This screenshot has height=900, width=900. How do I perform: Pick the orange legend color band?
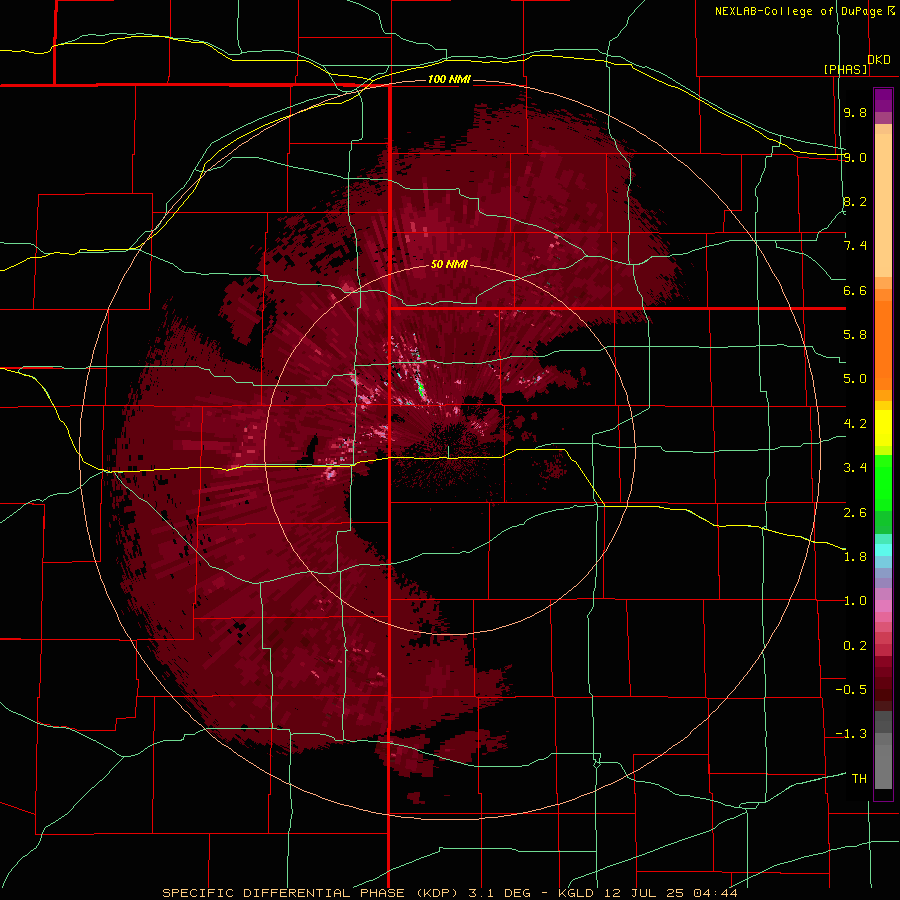[883, 344]
